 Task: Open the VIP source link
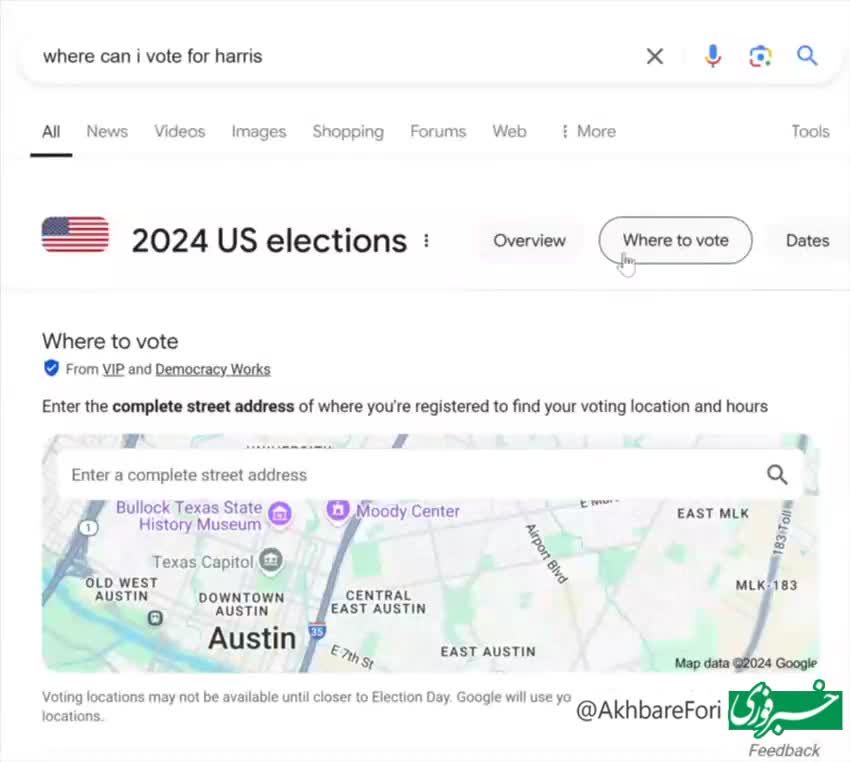coord(113,369)
